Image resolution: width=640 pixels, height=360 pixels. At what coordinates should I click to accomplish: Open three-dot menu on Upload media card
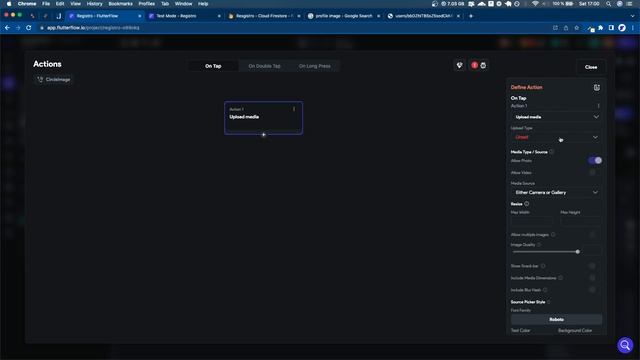click(294, 109)
